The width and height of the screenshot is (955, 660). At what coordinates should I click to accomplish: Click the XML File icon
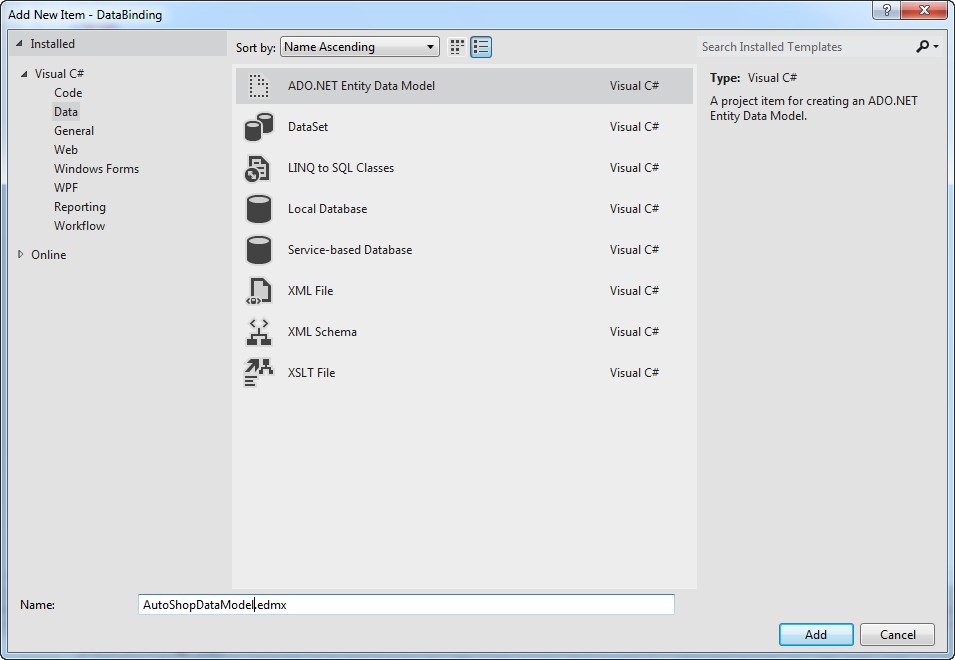[x=258, y=291]
